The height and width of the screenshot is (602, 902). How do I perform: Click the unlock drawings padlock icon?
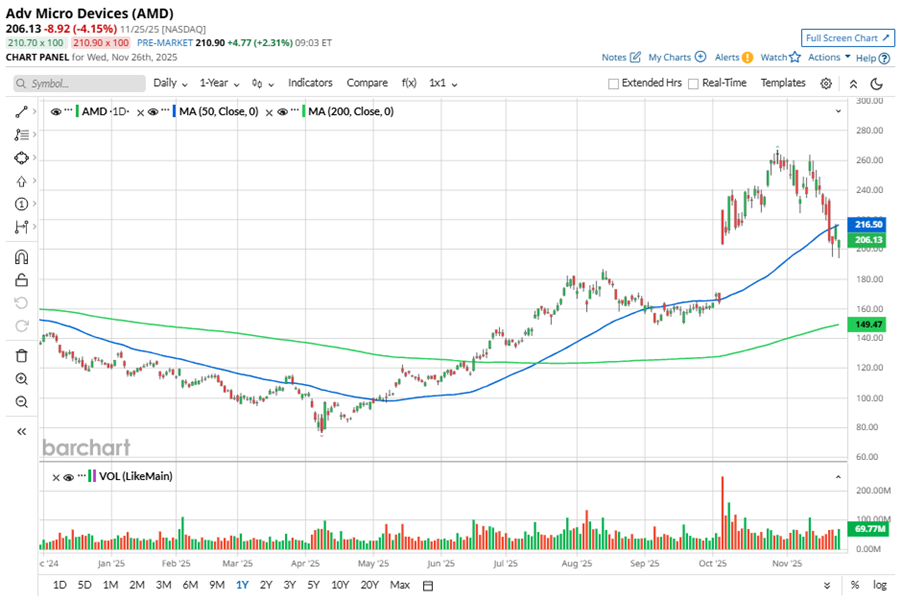(21, 280)
